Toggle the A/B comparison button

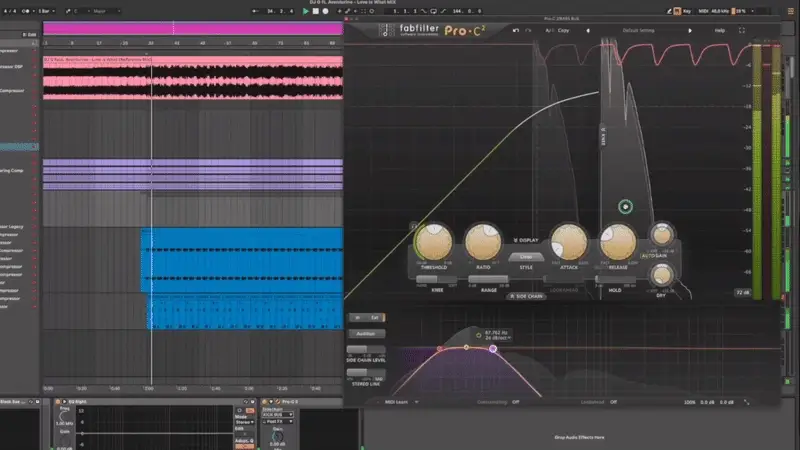pyautogui.click(x=549, y=31)
